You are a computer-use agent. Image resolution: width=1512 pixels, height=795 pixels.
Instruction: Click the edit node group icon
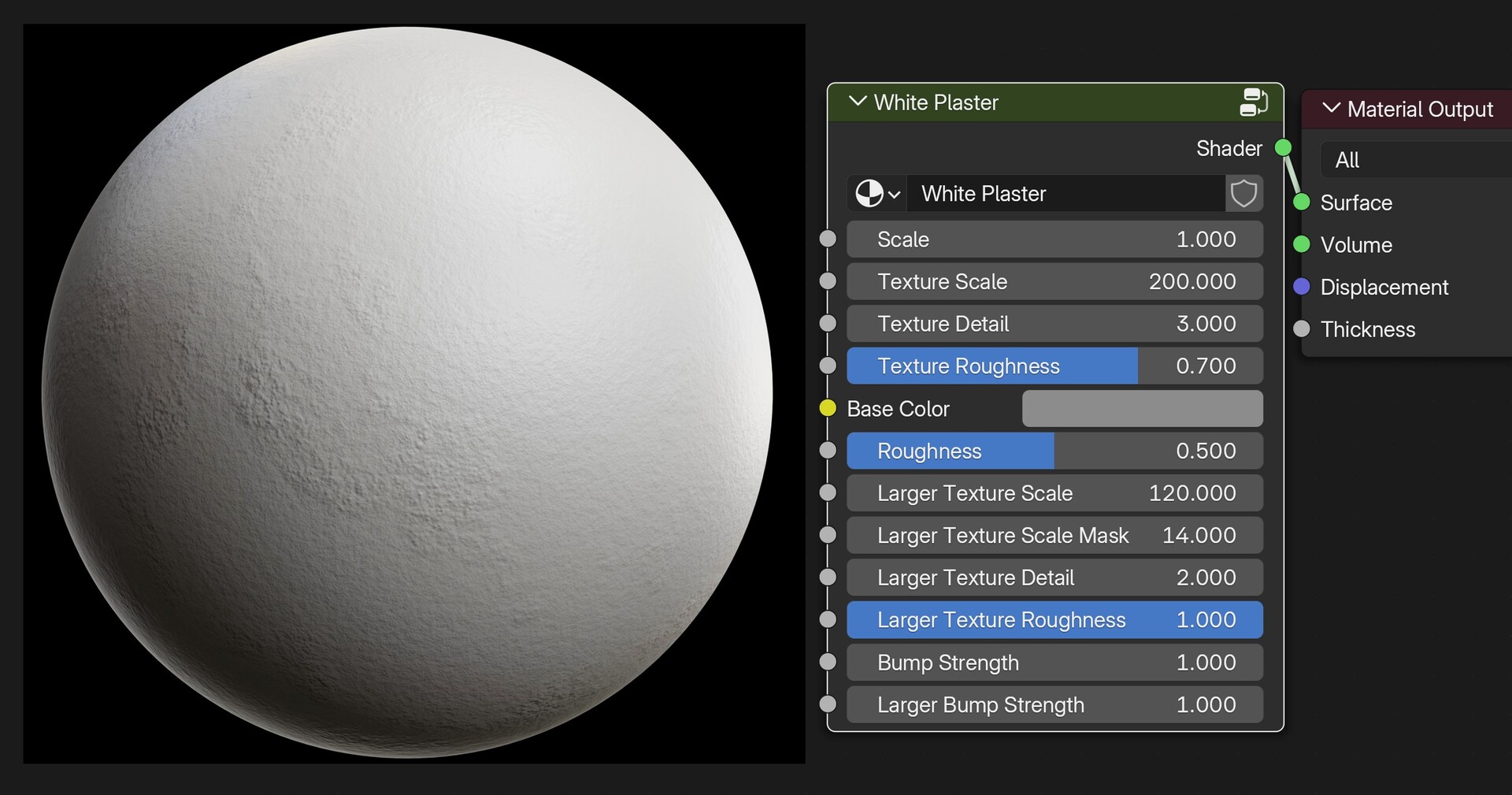(1254, 102)
